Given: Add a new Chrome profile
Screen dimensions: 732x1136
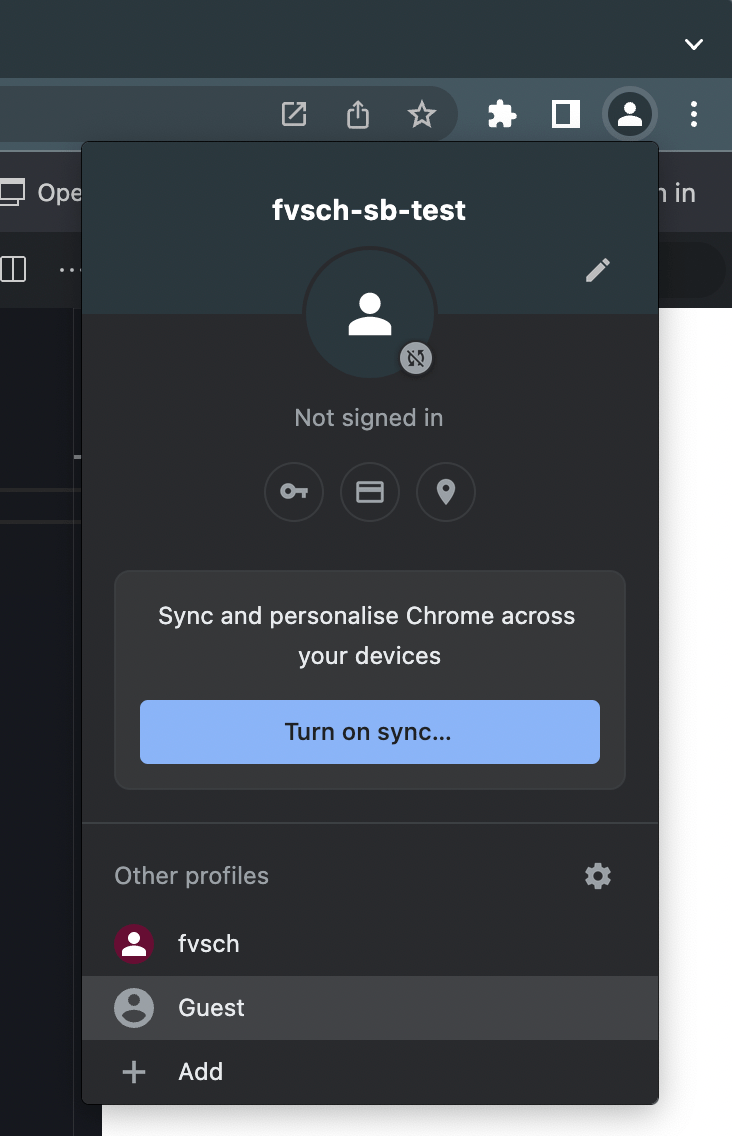Looking at the screenshot, I should 200,1072.
